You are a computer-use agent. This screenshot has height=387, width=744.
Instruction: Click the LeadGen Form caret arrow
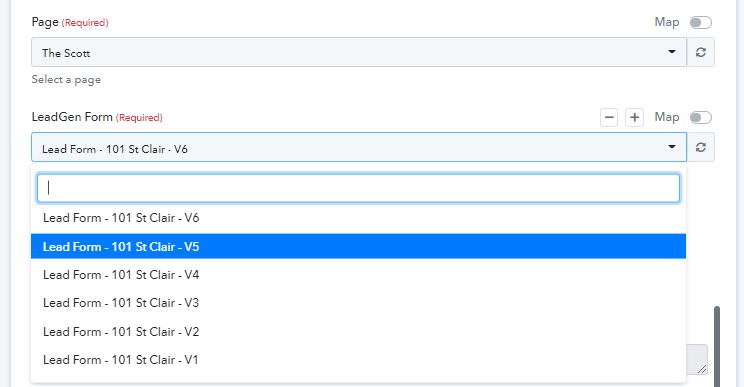672,147
